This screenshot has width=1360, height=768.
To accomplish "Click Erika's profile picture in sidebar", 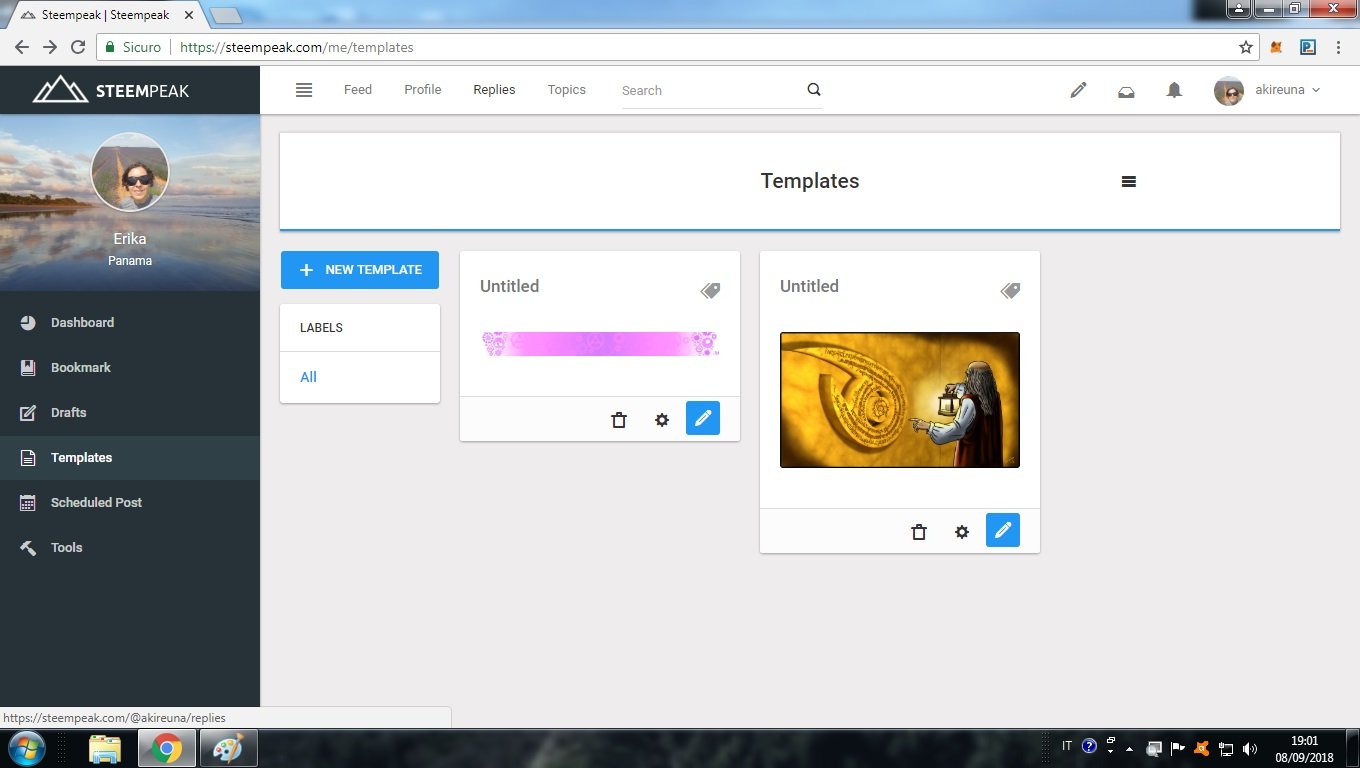I will click(x=130, y=172).
